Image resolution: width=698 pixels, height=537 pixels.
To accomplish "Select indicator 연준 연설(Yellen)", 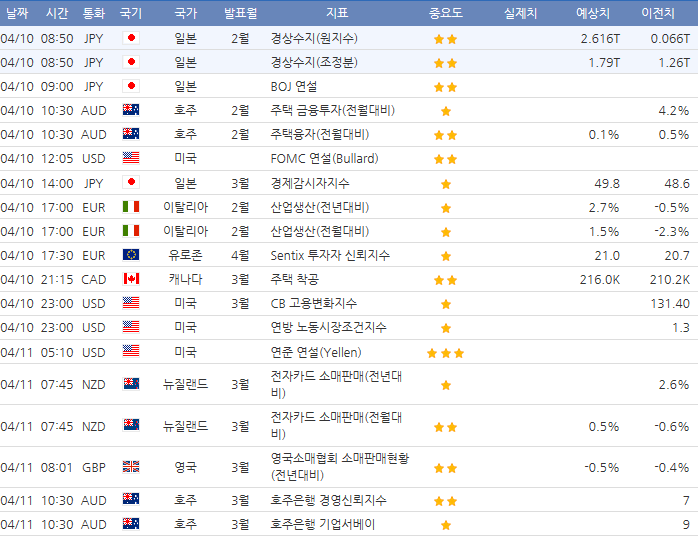I will [316, 352].
